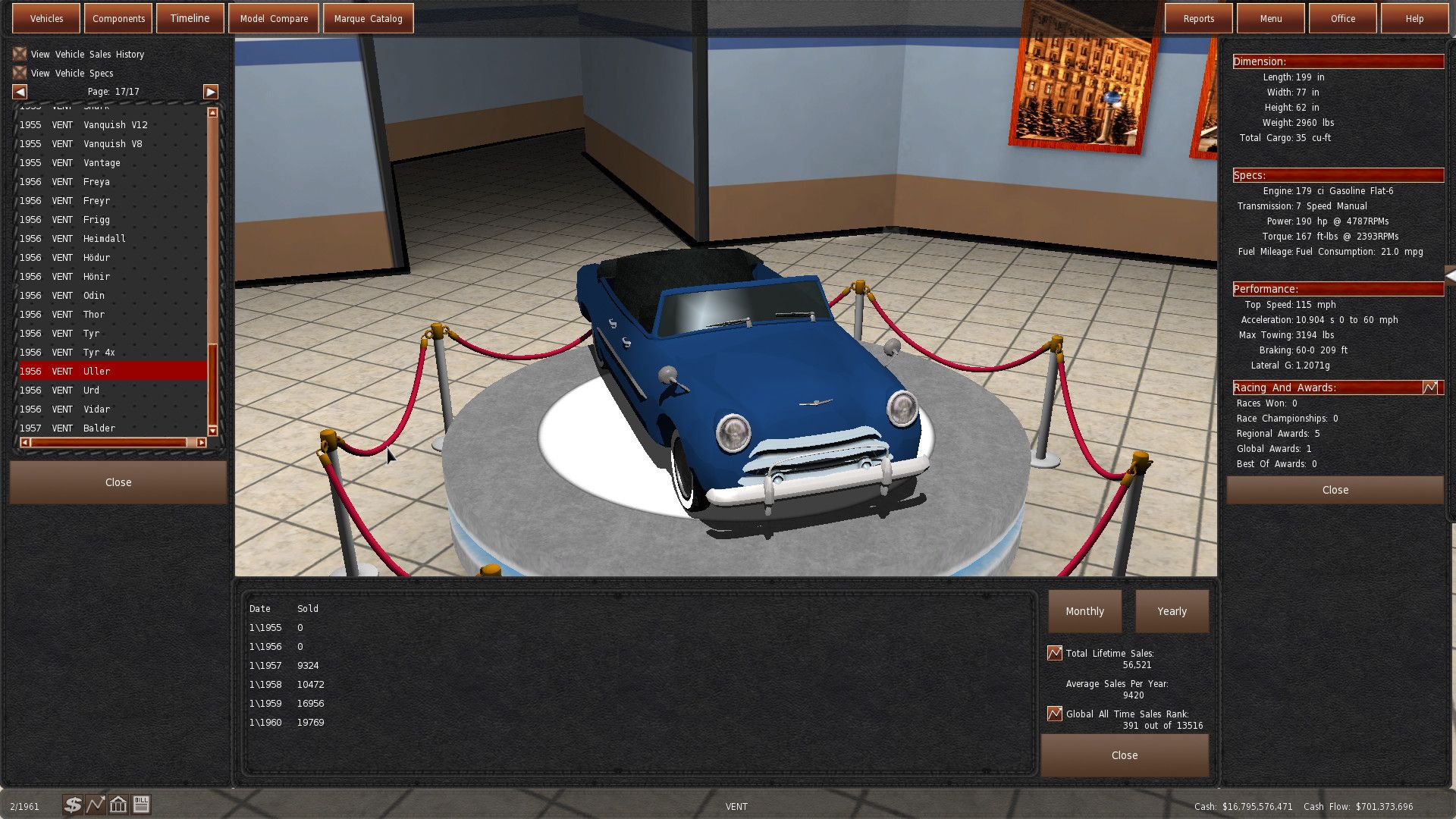This screenshot has height=819, width=1456.
Task: Toggle the View Vehicle Specs checkbox
Action: pos(19,72)
